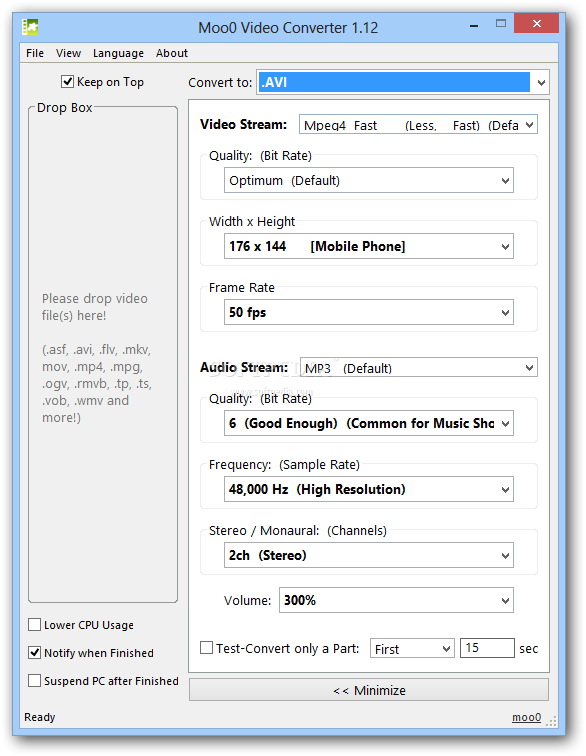The image size is (586, 756).
Task: Open the Language menu
Action: (x=118, y=53)
